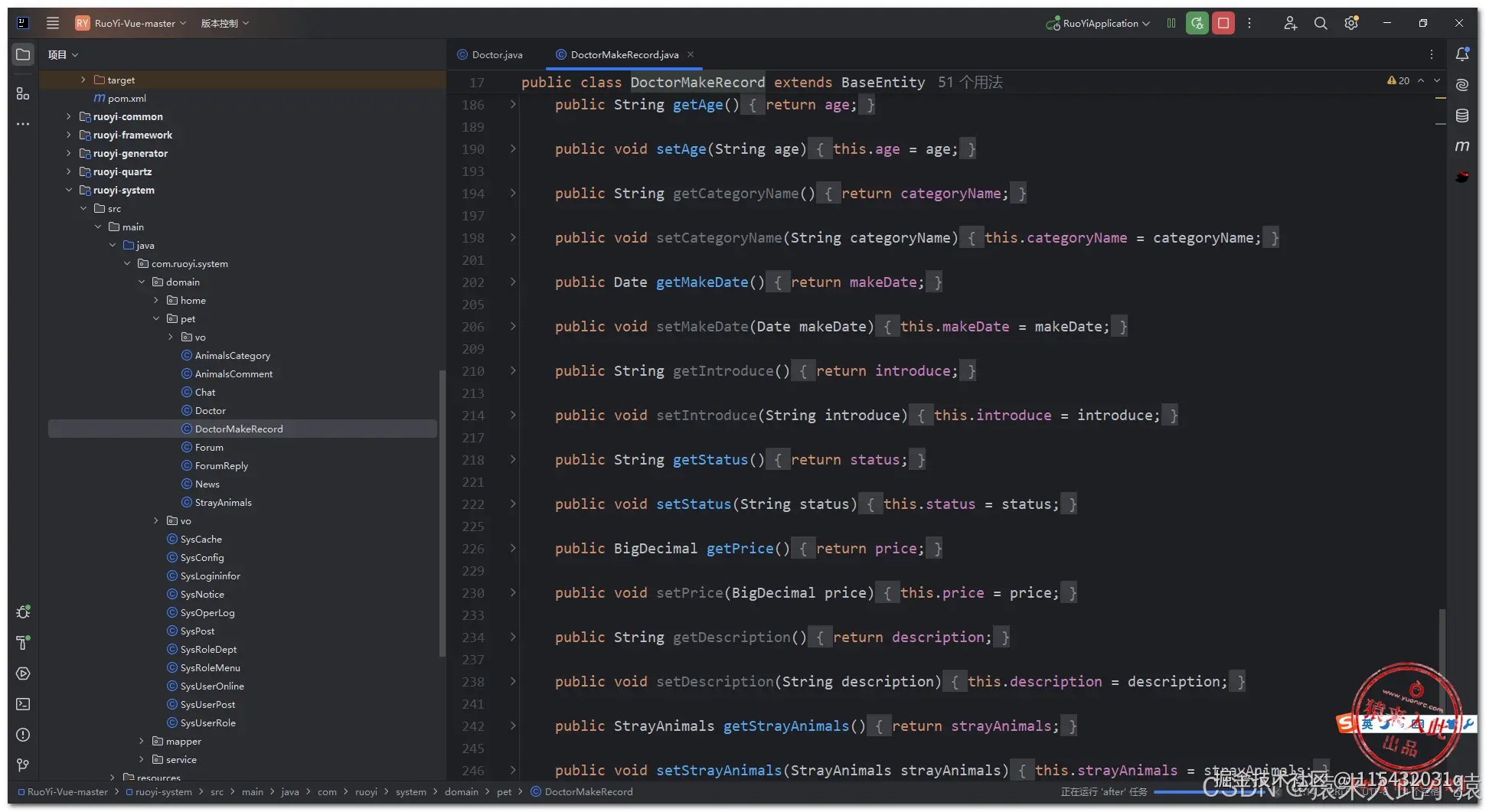Open the RuoYi-Vue-master project dropdown

pyautogui.click(x=131, y=23)
